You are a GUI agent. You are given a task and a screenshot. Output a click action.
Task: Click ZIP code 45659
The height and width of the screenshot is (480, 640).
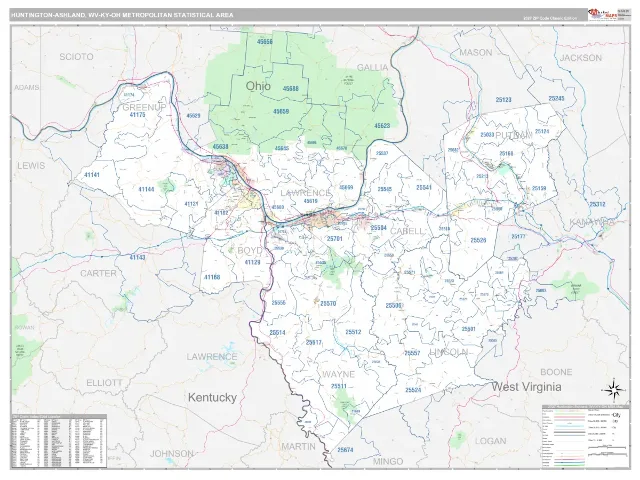(281, 111)
